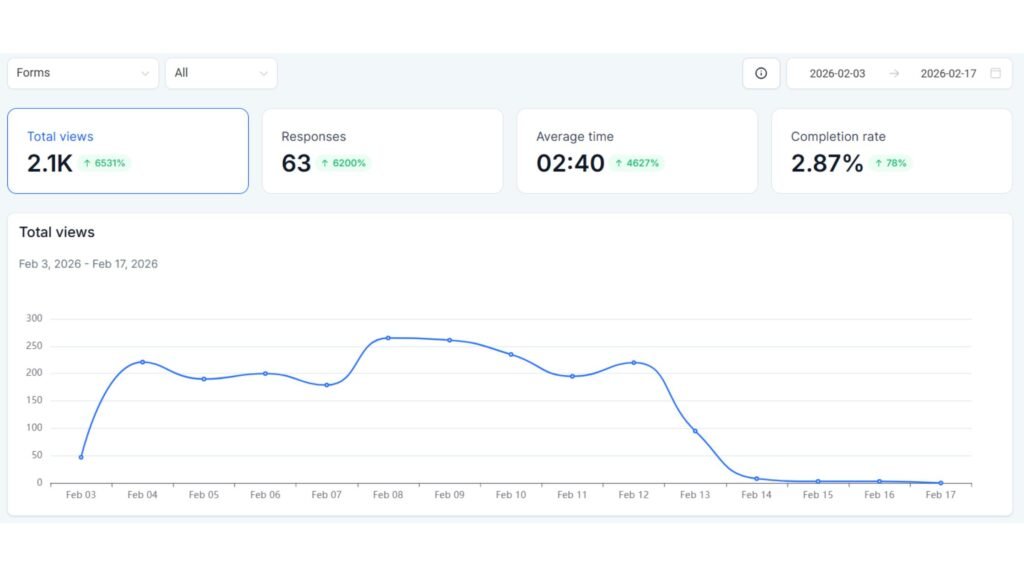The width and height of the screenshot is (1024, 576).
Task: Select the Average time metric card
Action: coord(637,150)
